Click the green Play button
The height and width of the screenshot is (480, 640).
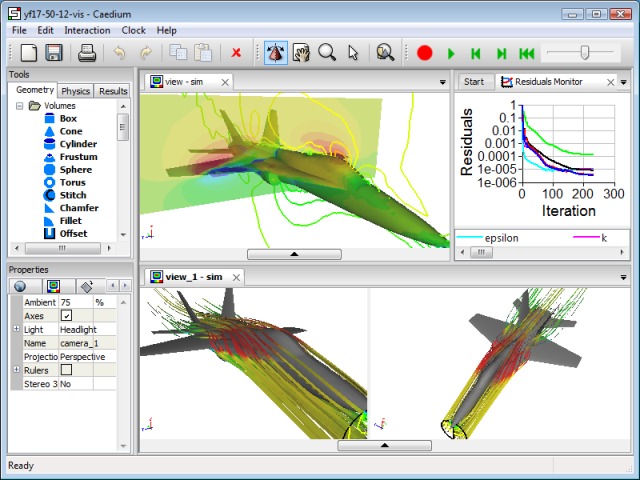point(451,53)
